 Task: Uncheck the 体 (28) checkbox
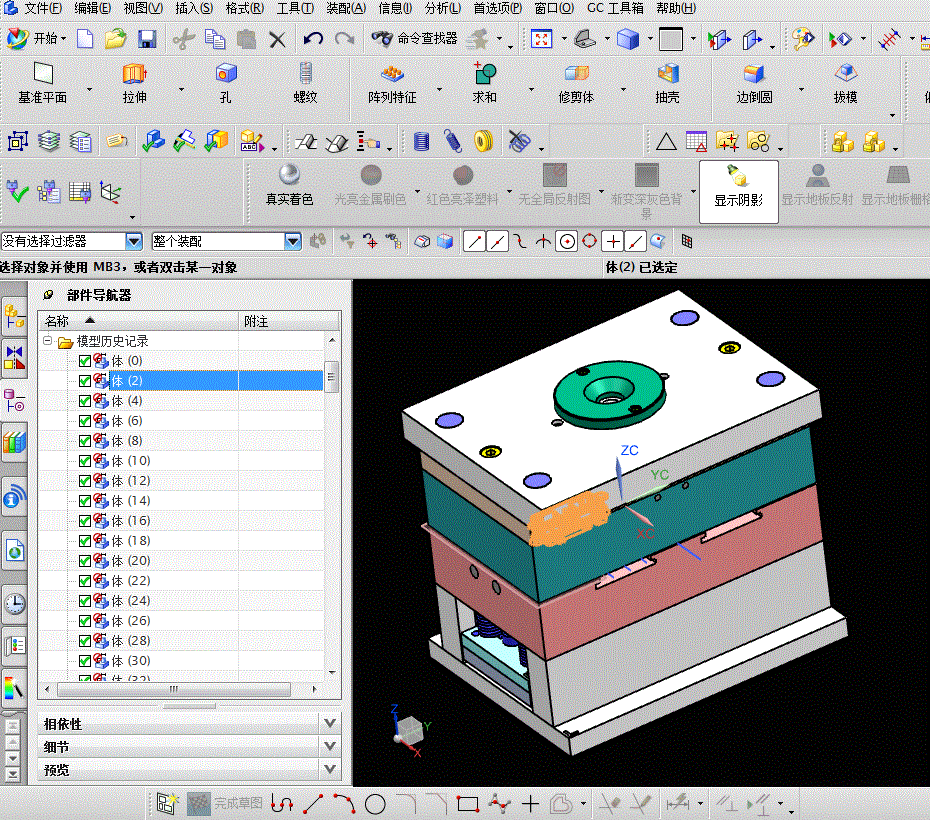point(85,640)
